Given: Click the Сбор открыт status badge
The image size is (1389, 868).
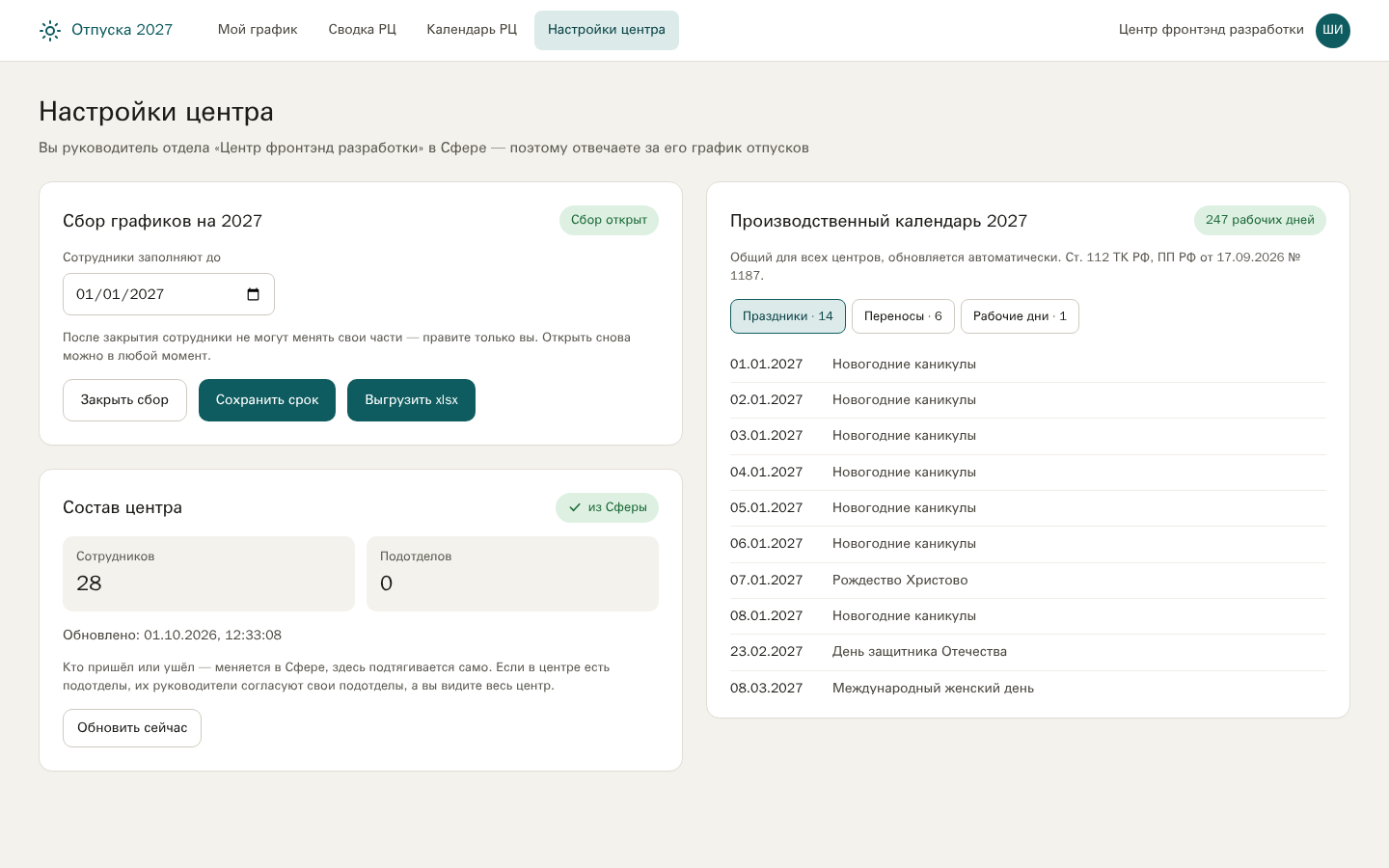Looking at the screenshot, I should point(609,220).
